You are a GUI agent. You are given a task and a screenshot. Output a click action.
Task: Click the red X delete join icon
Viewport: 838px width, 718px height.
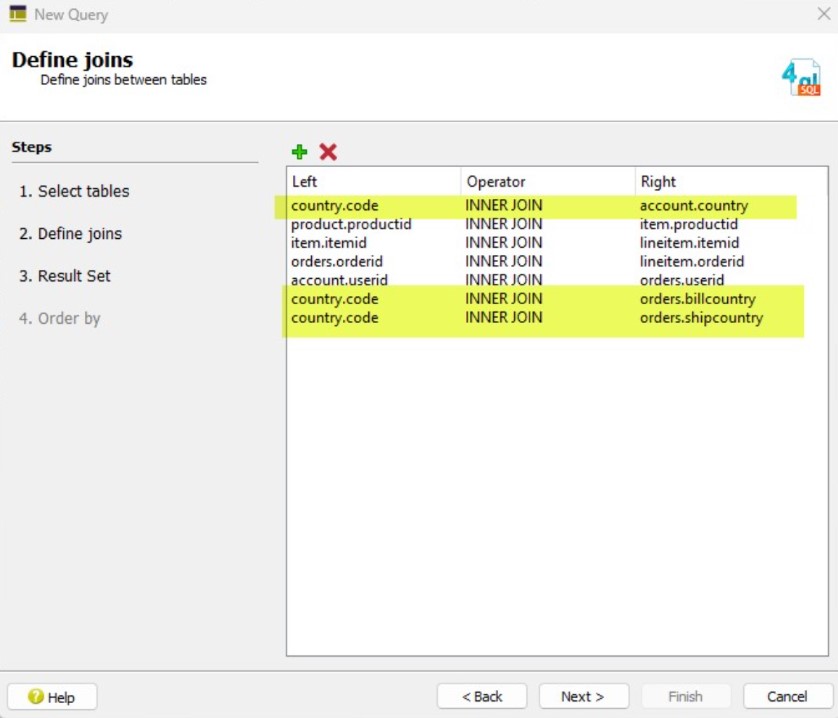[328, 152]
